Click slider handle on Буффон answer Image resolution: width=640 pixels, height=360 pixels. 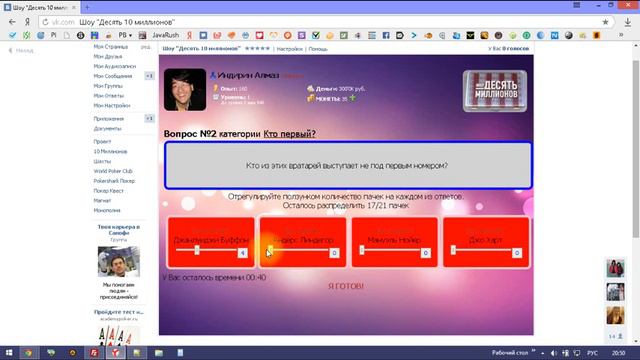pos(197,250)
